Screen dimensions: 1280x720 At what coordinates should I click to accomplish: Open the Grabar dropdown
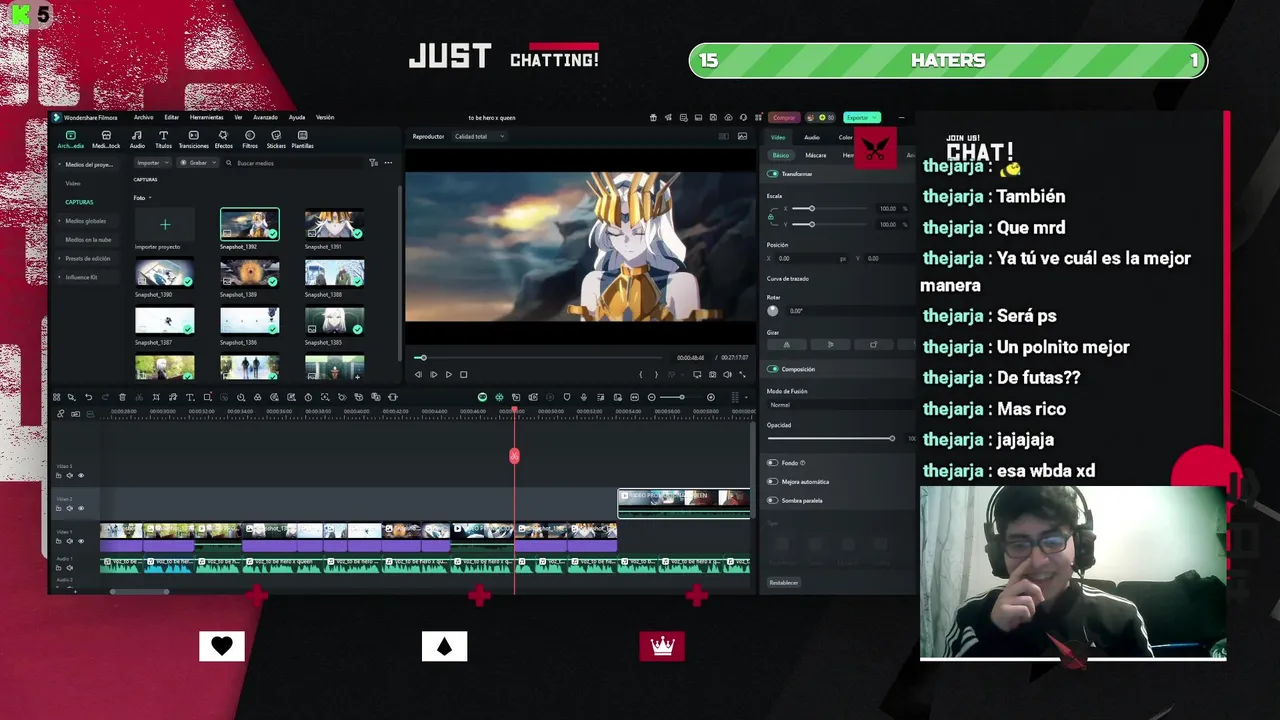[x=199, y=163]
